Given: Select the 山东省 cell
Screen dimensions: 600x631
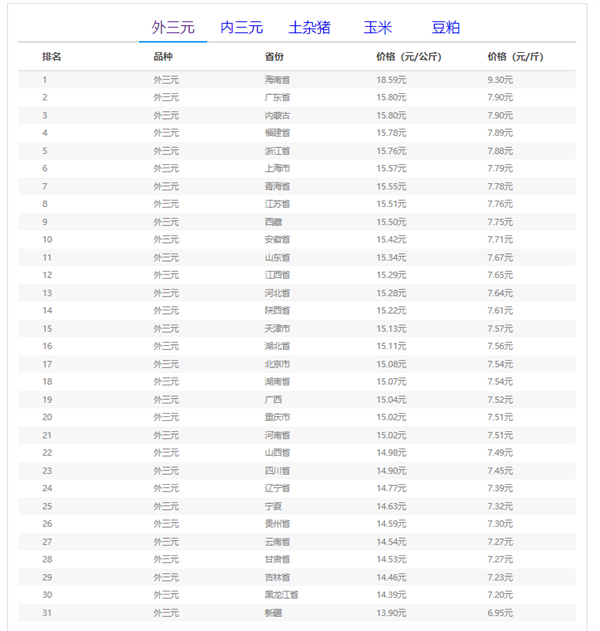Looking at the screenshot, I should click(277, 258).
